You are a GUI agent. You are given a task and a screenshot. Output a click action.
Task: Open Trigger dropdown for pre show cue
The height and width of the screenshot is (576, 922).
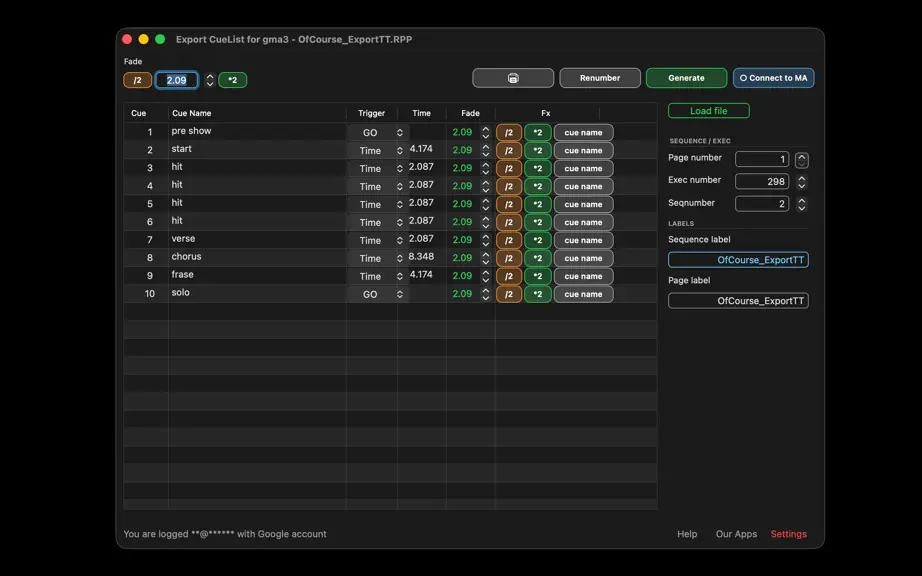click(377, 133)
